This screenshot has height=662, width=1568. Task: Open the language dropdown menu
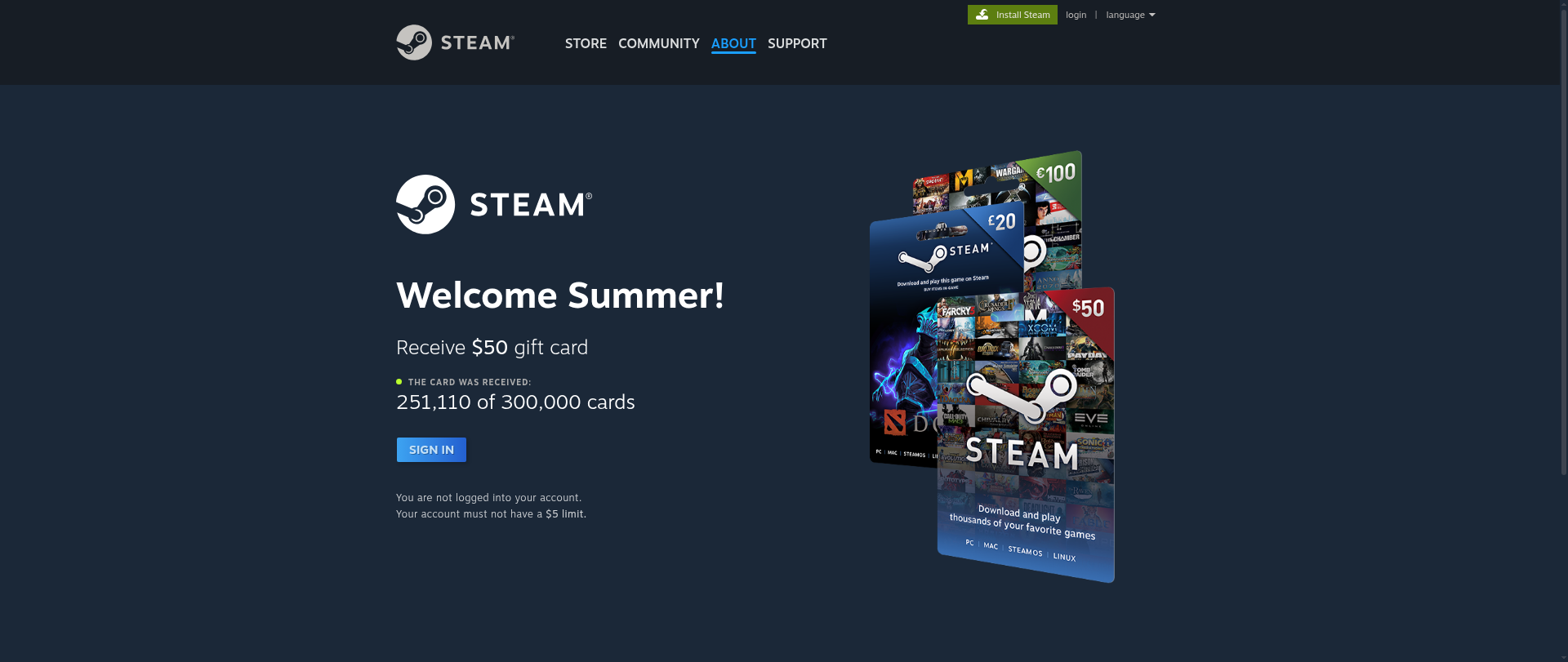coord(1130,15)
